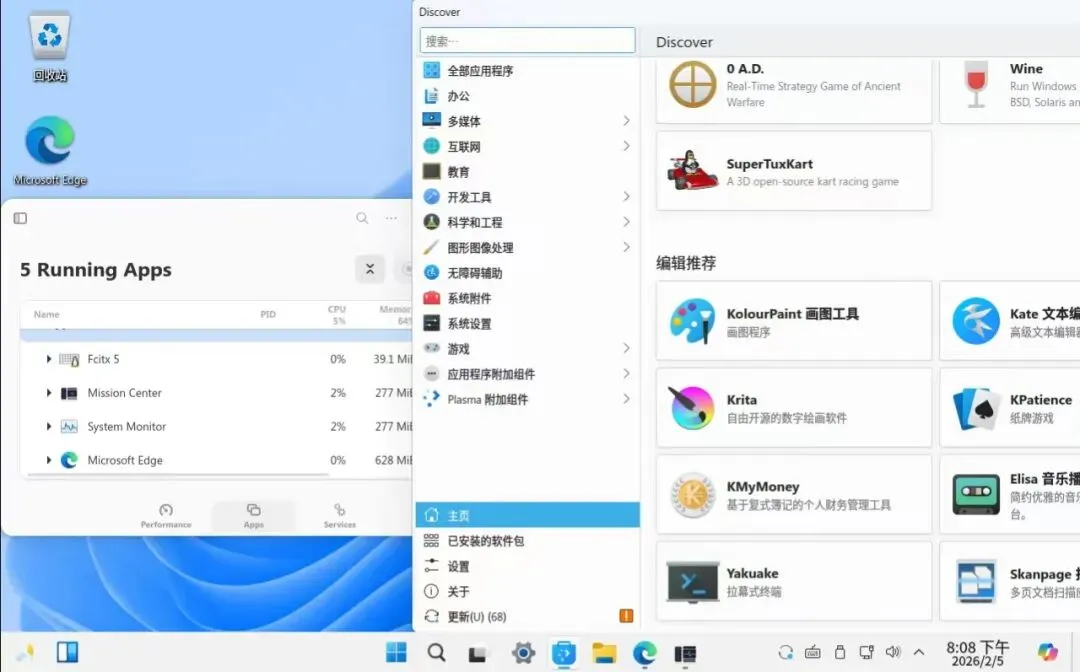The height and width of the screenshot is (672, 1080).
Task: Expand the 科学和工程 category submenu
Action: pyautogui.click(x=626, y=222)
